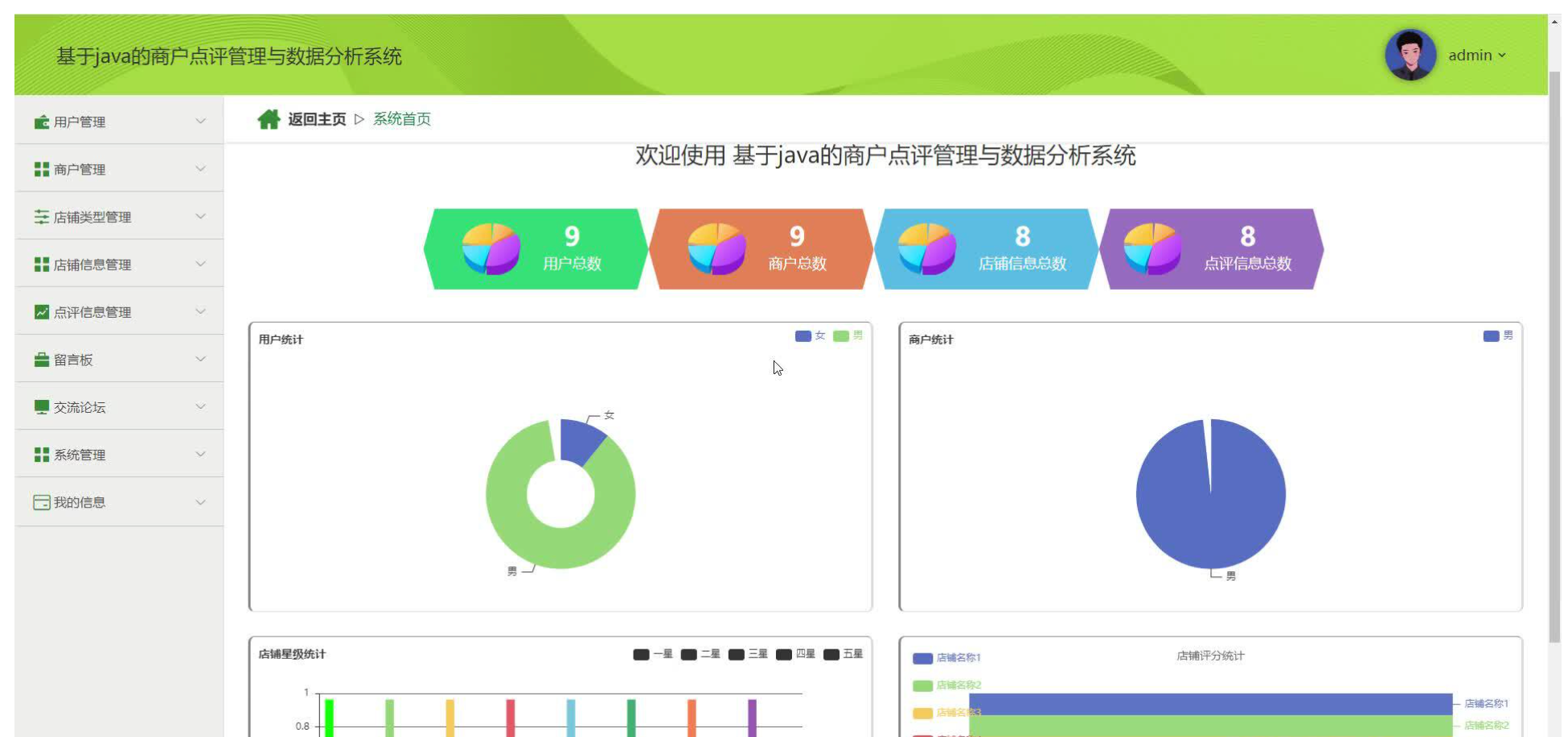Click the blue 店铺名称1 funnel bar

(1210, 704)
